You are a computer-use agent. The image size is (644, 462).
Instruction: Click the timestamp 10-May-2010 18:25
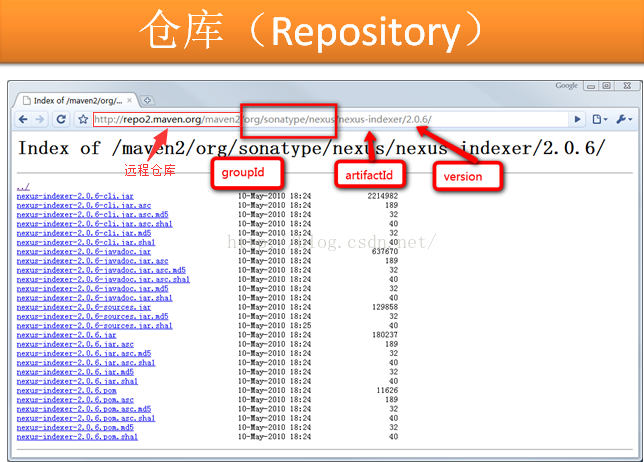[275, 326]
